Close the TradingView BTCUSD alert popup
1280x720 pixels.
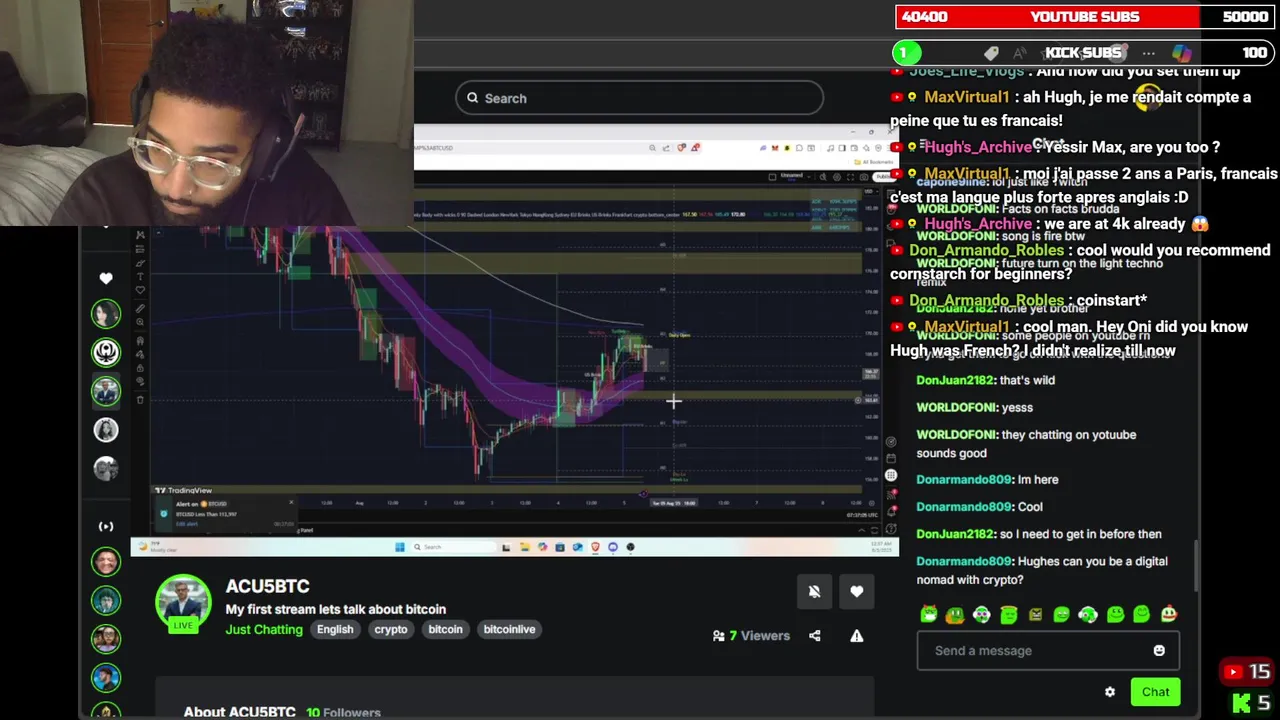tap(291, 503)
